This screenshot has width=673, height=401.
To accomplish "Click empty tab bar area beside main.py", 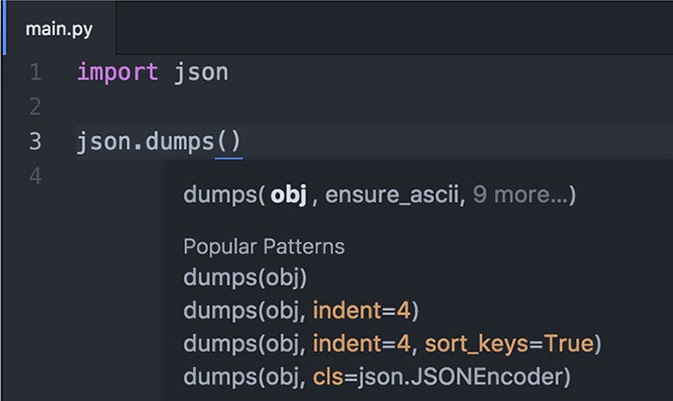I will click(x=394, y=28).
